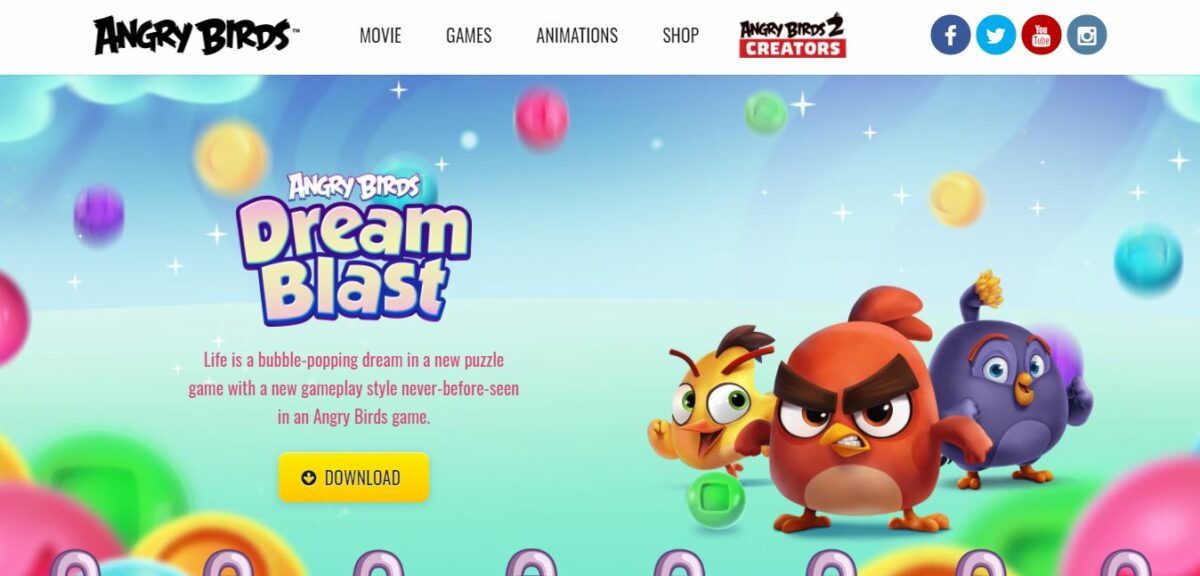The width and height of the screenshot is (1200, 576).
Task: Open the Angry Birds 2 Creators logo
Action: (792, 36)
